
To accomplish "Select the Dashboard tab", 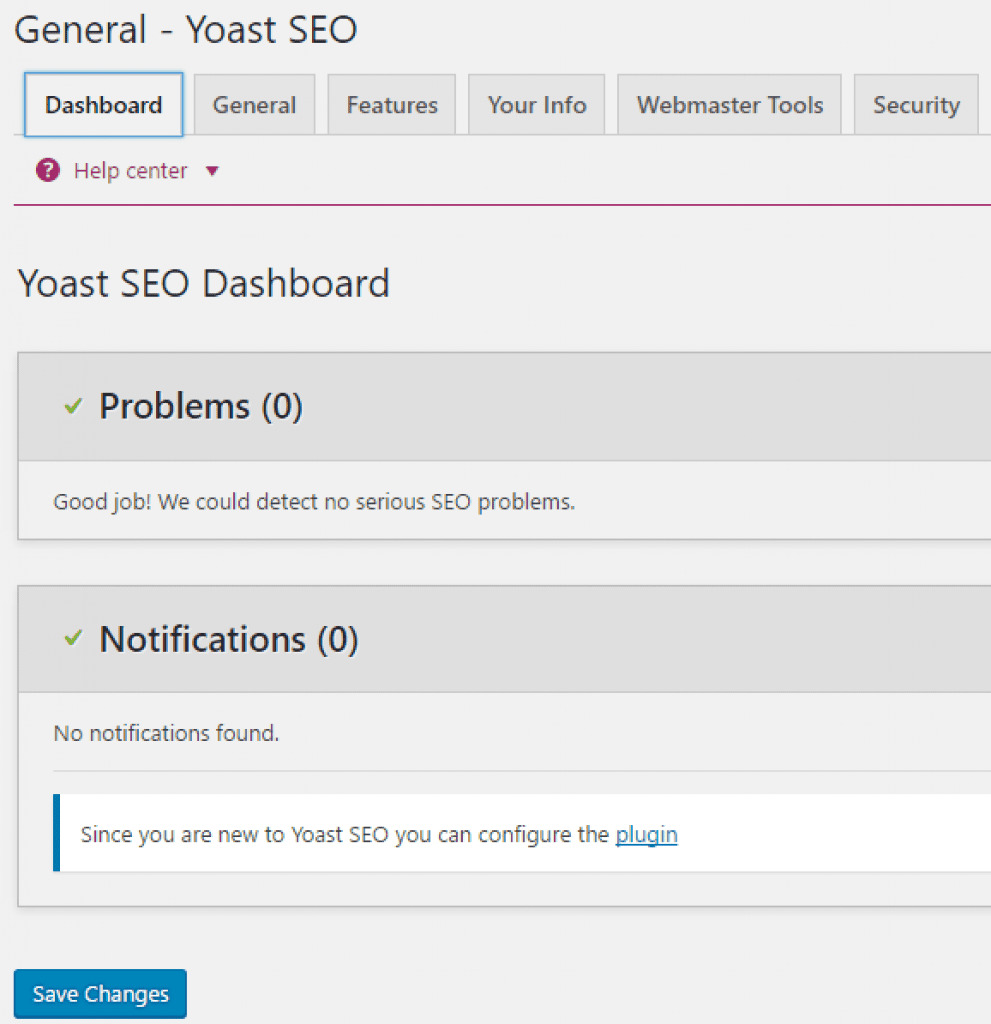I will pyautogui.click(x=103, y=104).
